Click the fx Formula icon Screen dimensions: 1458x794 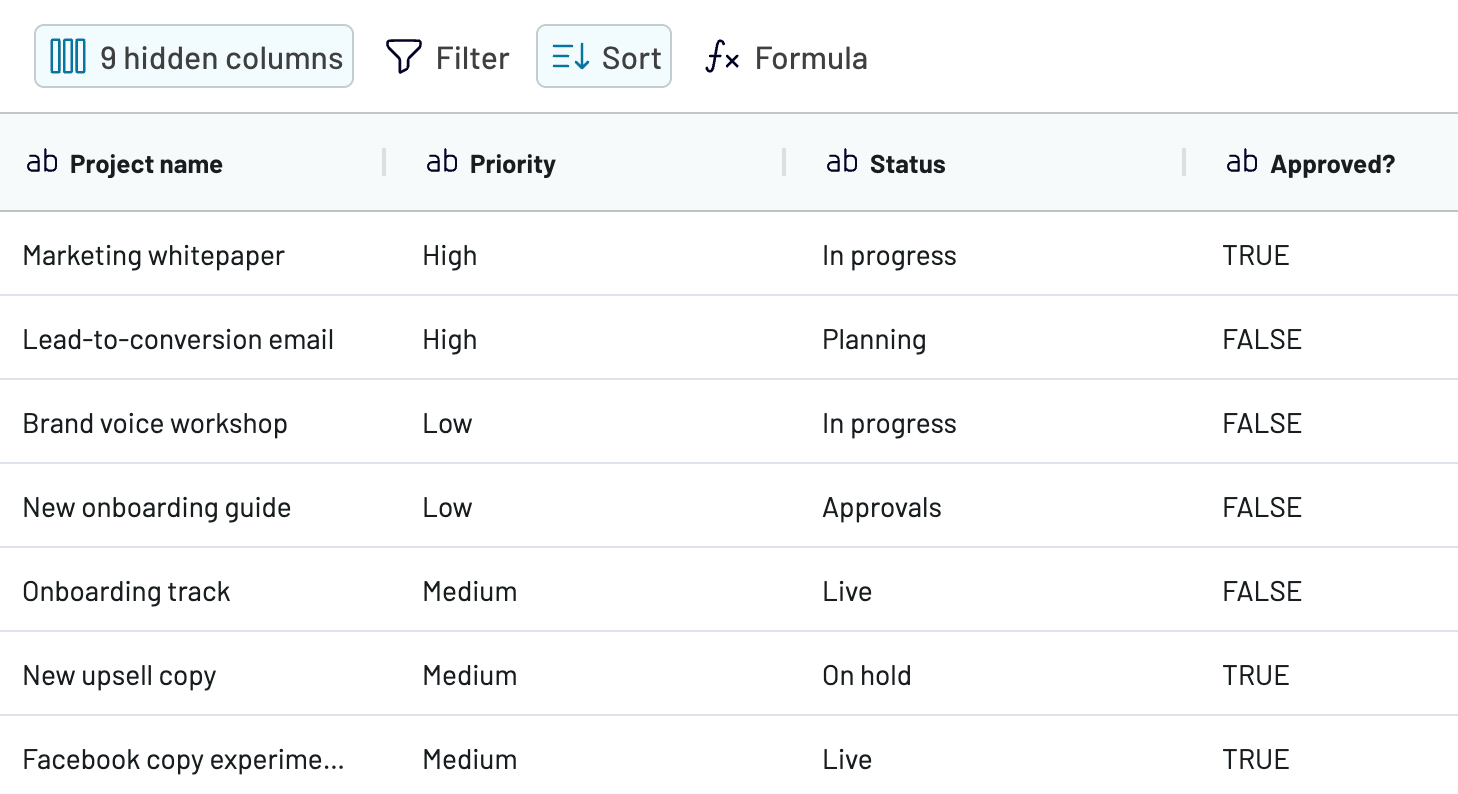(x=722, y=58)
